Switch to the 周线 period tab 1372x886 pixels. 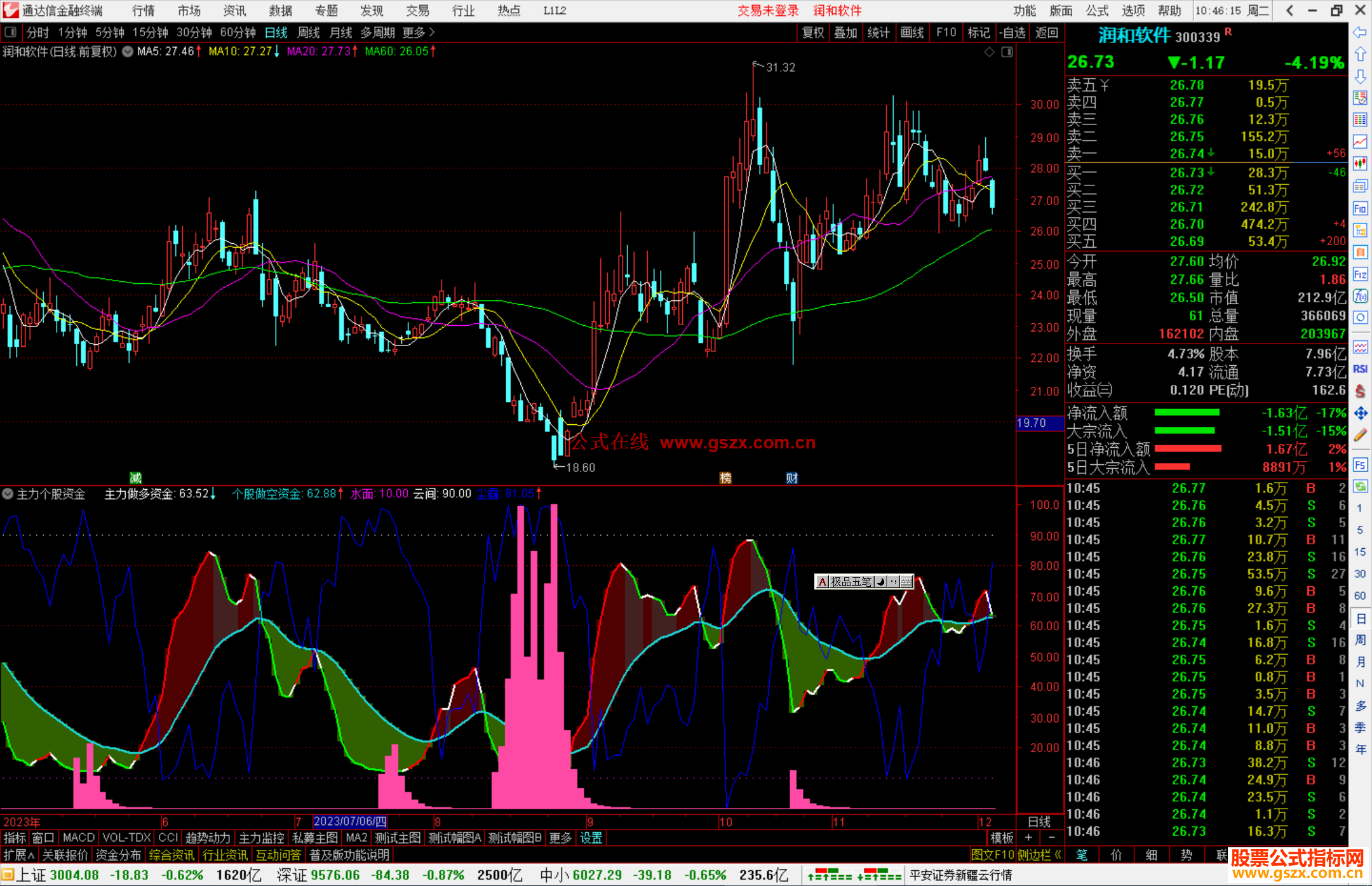[x=309, y=32]
